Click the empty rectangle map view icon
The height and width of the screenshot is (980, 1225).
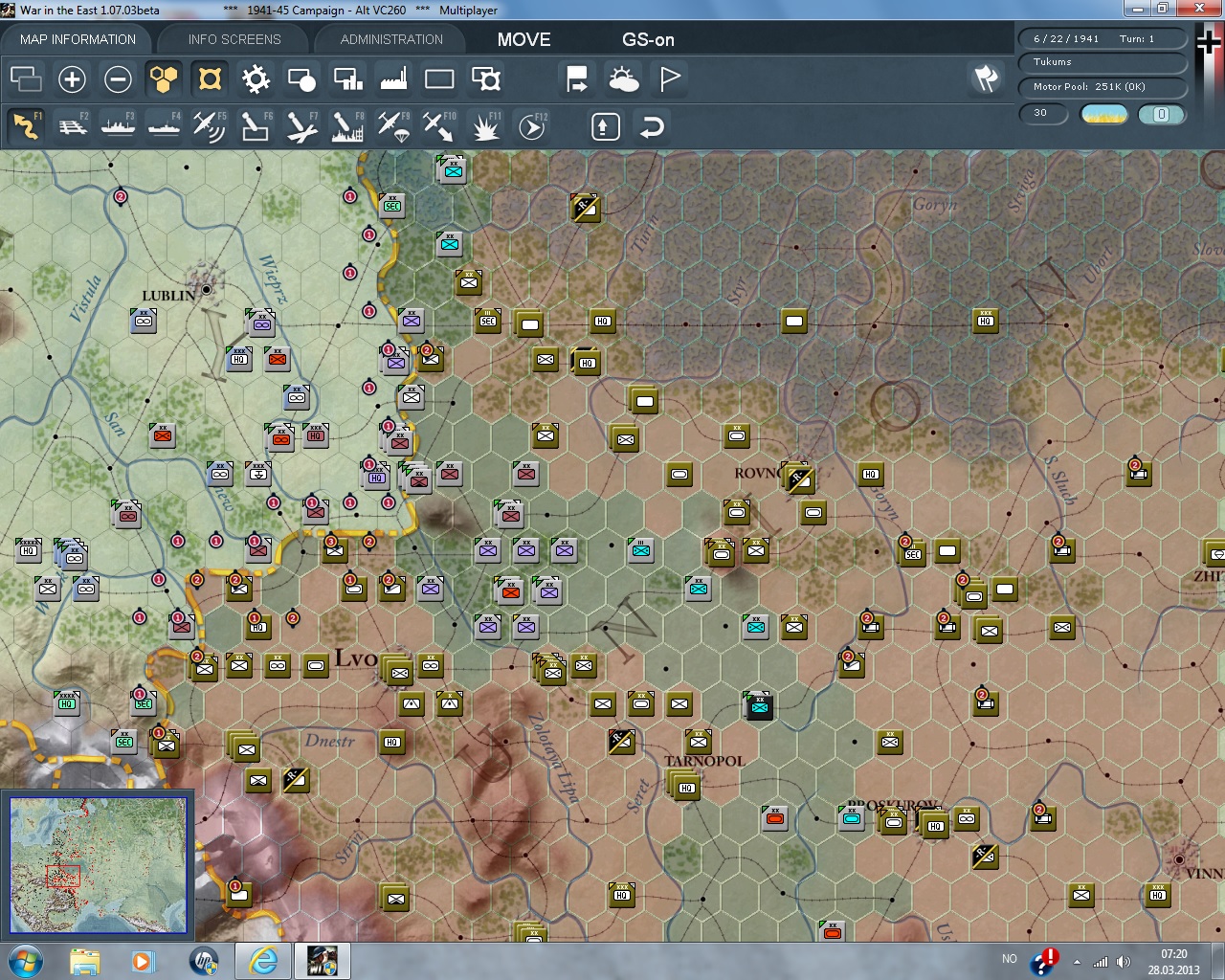[x=439, y=78]
